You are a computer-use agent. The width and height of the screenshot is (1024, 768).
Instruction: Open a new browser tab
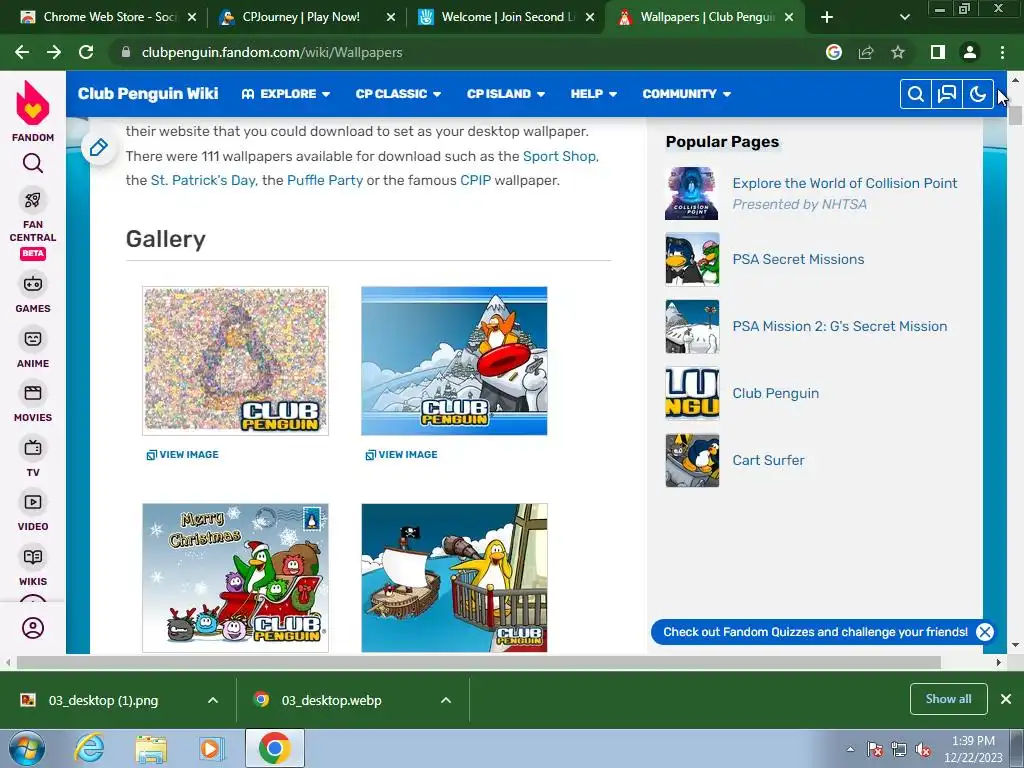(x=827, y=17)
